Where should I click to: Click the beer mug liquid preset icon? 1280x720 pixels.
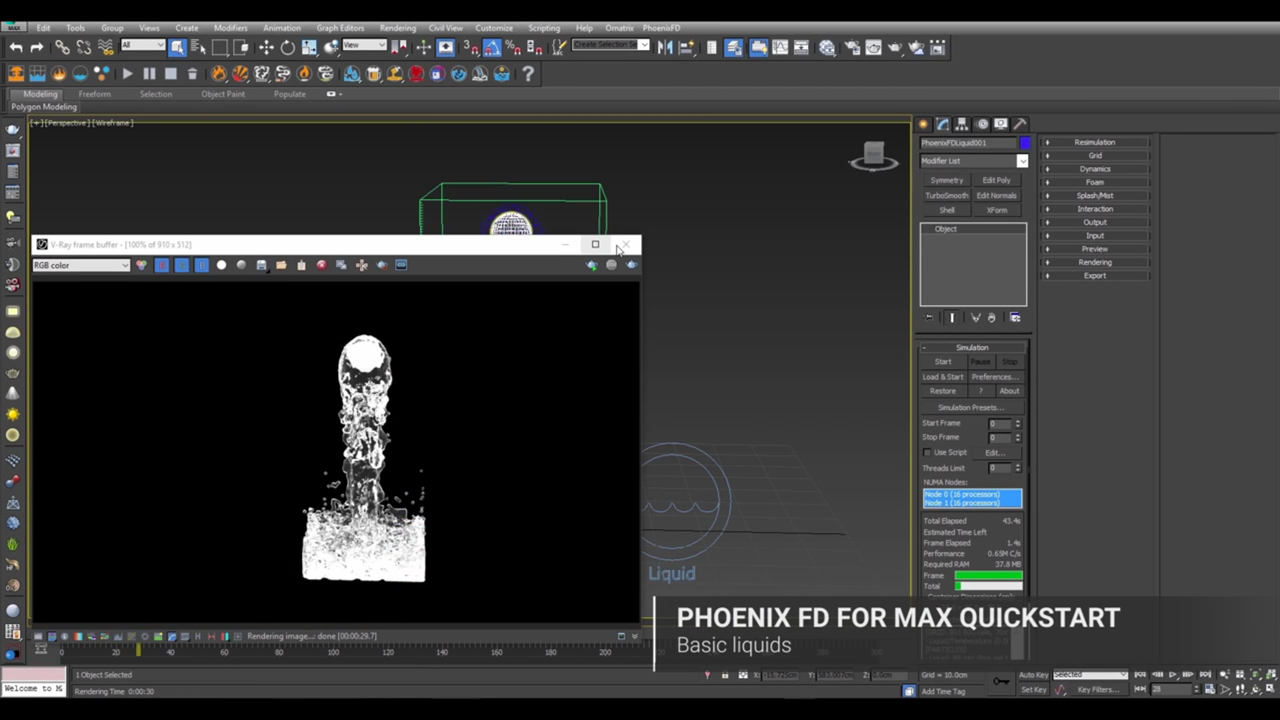(x=373, y=73)
